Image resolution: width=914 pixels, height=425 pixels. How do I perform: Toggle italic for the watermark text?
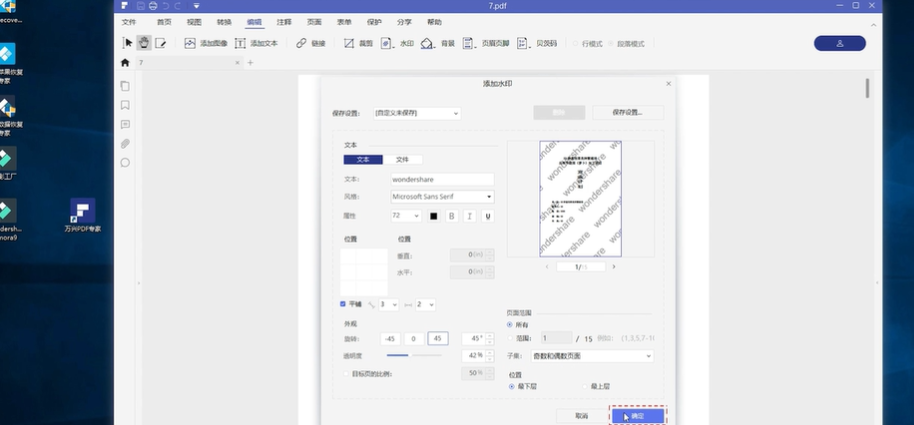tap(469, 216)
